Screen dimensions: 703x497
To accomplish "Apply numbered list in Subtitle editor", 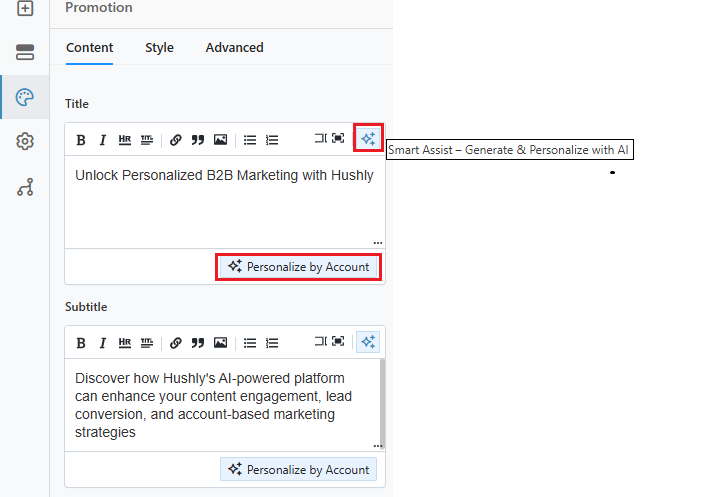I will click(272, 343).
